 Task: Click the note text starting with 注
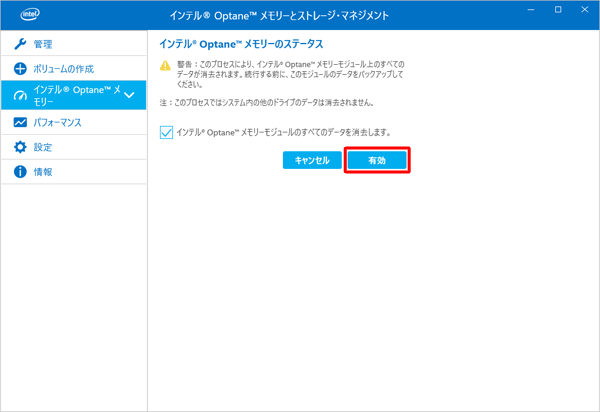(267, 103)
